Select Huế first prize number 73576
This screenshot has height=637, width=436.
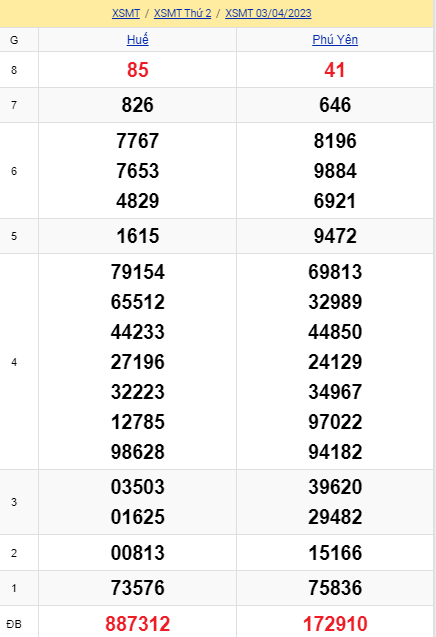(138, 588)
